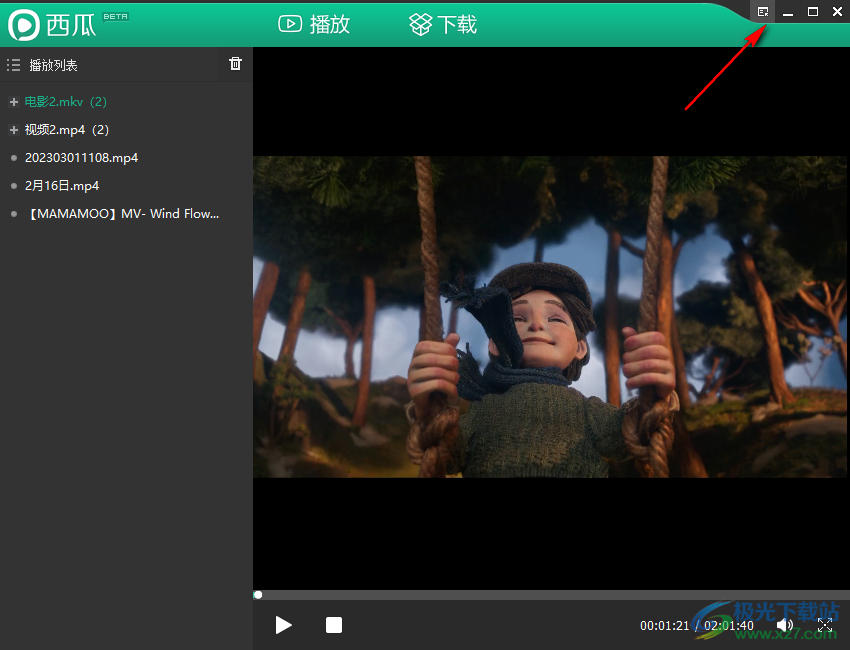Click the progress bar position handle
This screenshot has width=850, height=650.
click(258, 595)
